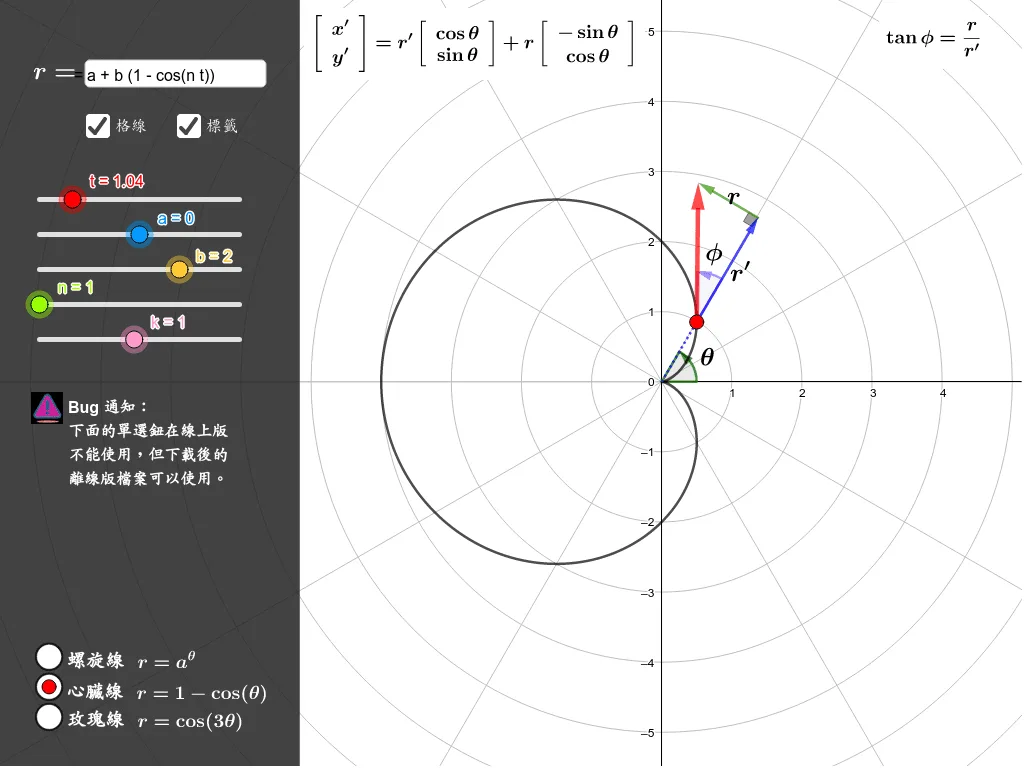This screenshot has height=768, width=1024.
Task: Click the n = 1 label
Action: [75, 287]
